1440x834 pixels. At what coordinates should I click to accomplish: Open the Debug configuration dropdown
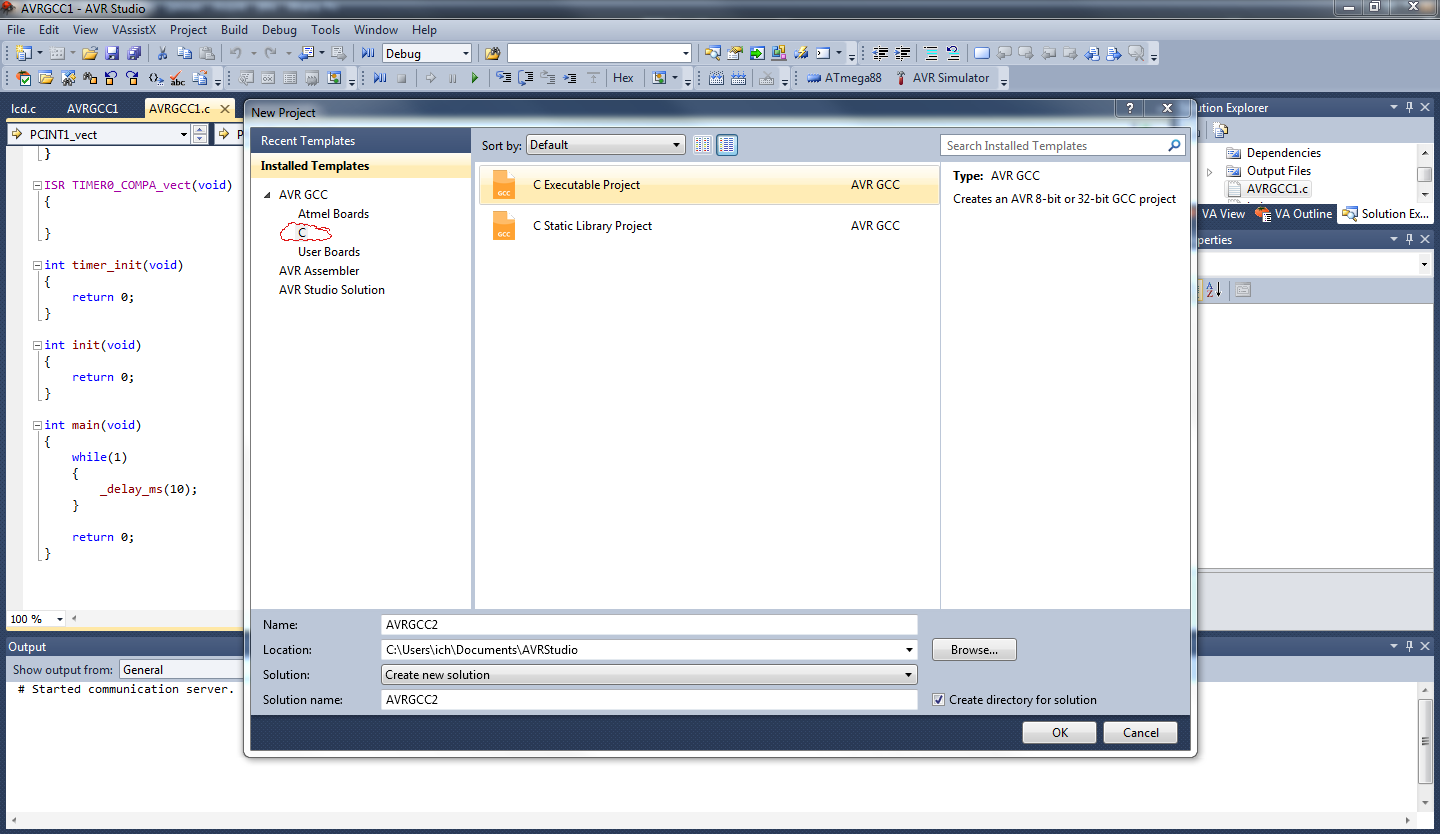click(x=465, y=54)
